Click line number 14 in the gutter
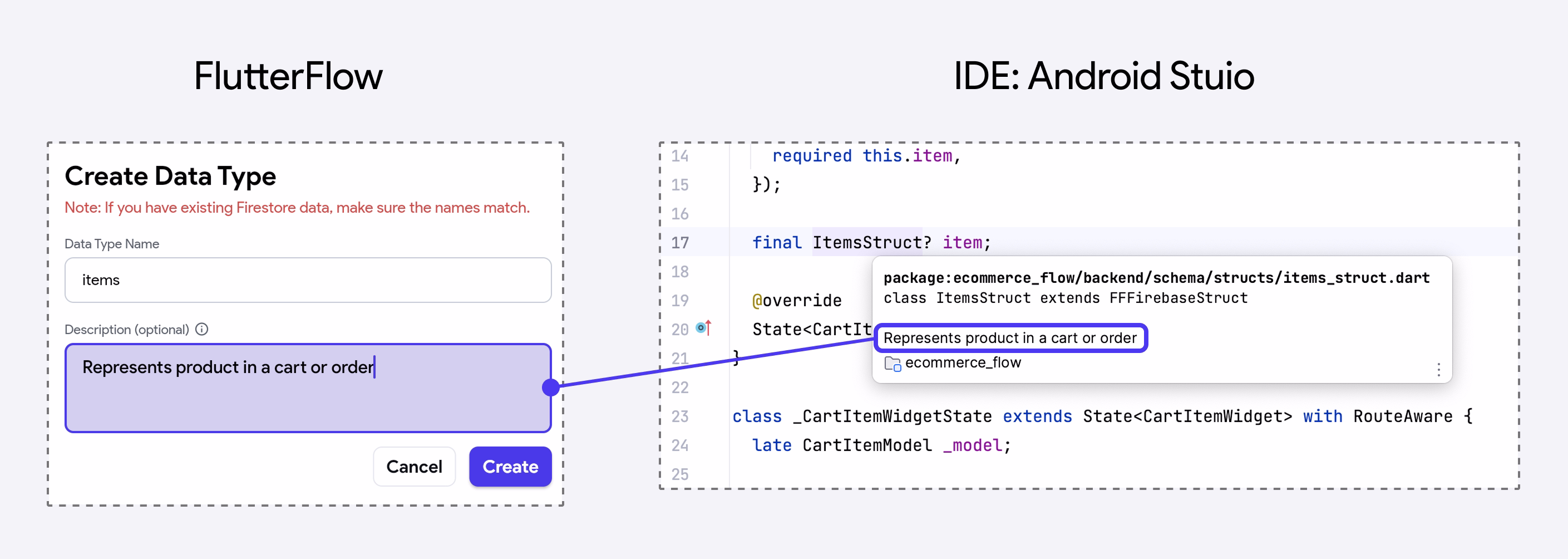This screenshot has width=1568, height=559. pyautogui.click(x=680, y=156)
